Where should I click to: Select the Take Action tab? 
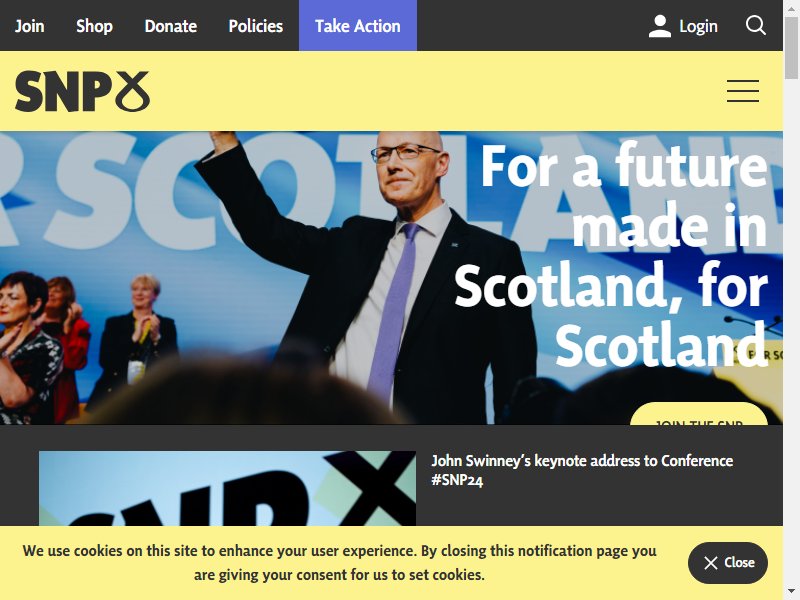coord(358,26)
